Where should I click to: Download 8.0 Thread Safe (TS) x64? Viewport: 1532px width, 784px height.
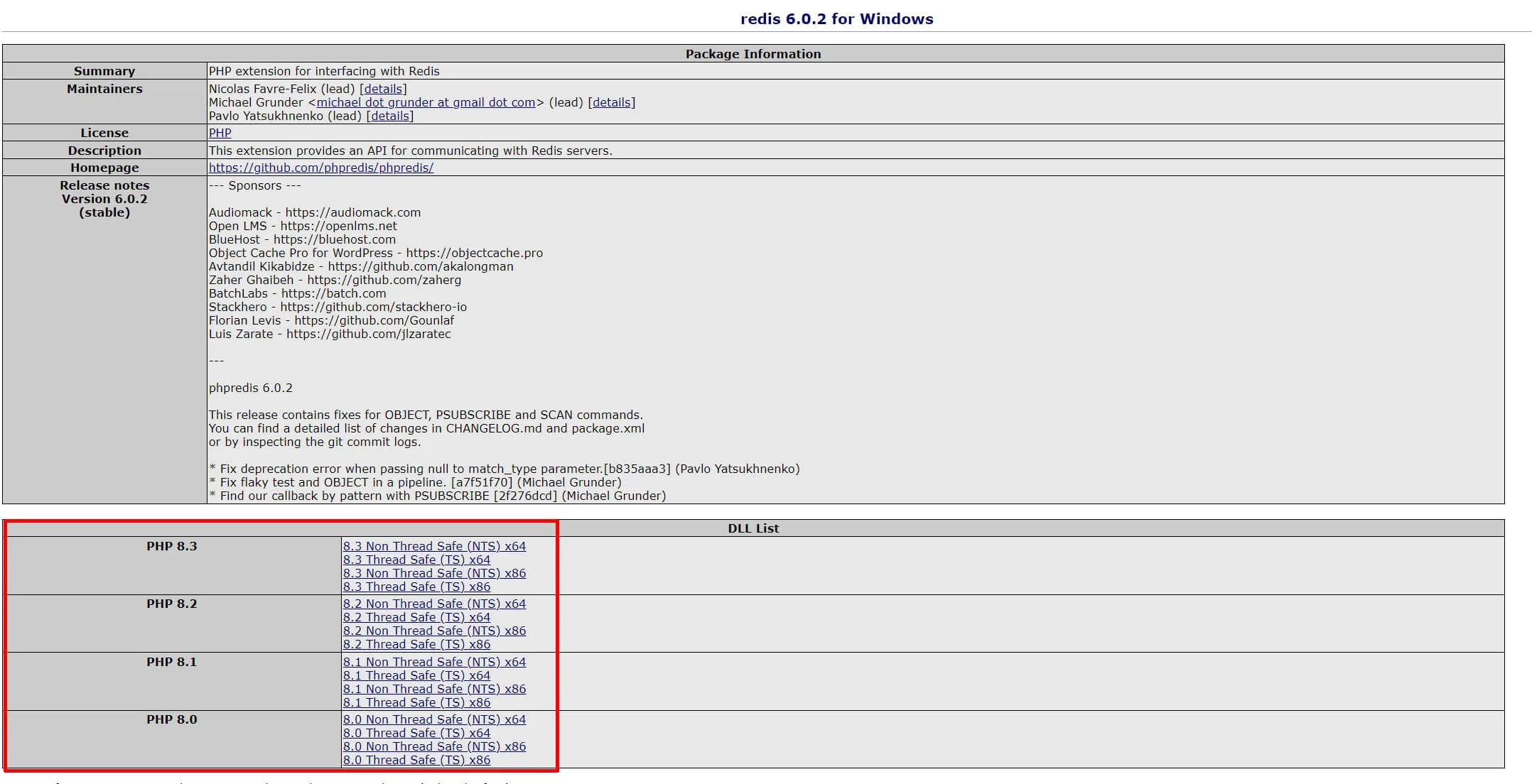tap(416, 733)
